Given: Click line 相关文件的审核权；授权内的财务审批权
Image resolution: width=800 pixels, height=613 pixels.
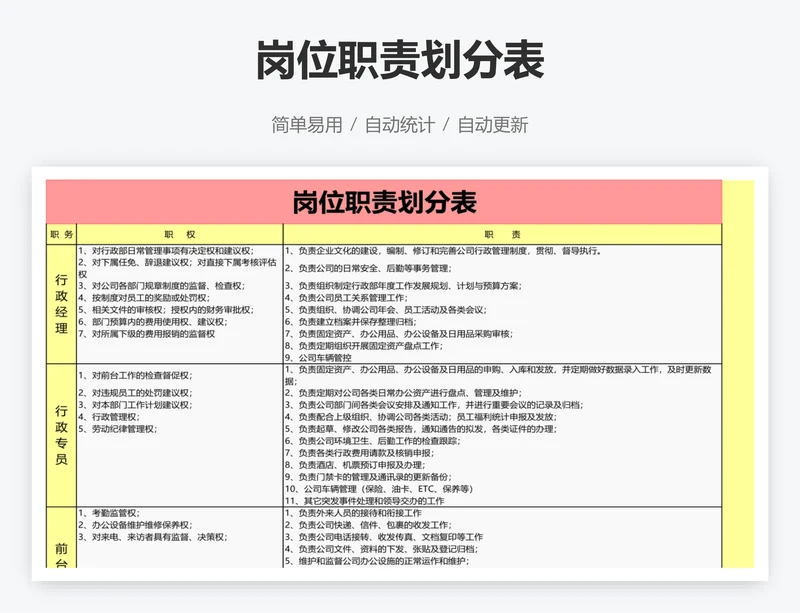Looking at the screenshot, I should [x=166, y=310].
